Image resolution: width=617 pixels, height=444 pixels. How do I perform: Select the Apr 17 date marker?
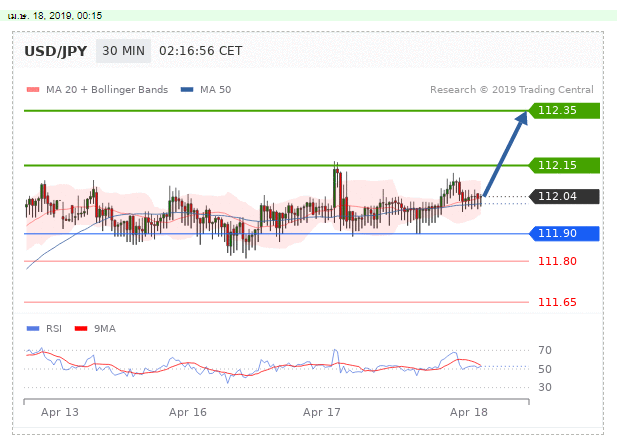click(321, 412)
